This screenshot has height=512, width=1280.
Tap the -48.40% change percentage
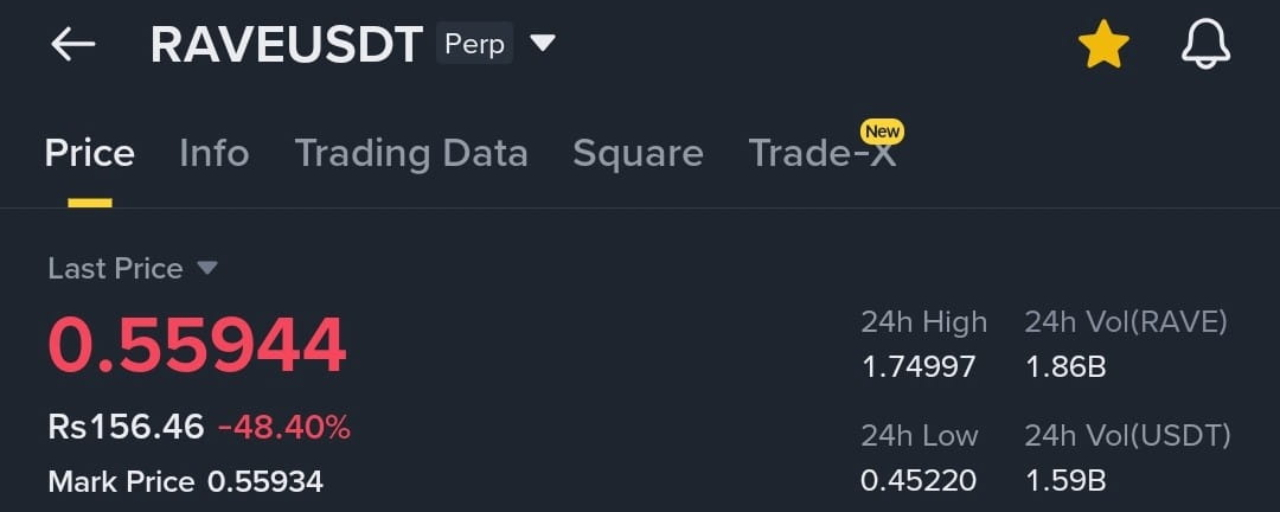284,428
